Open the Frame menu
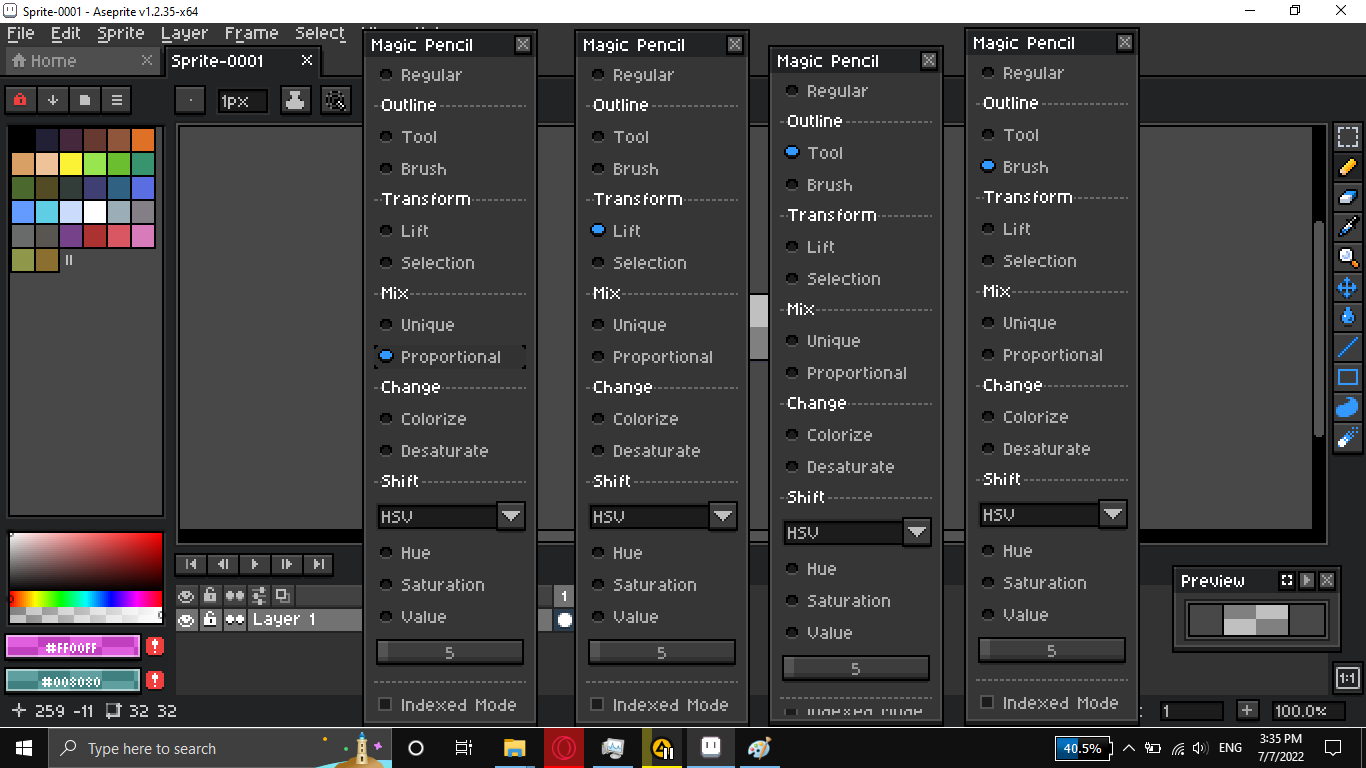The image size is (1366, 768). 251,33
